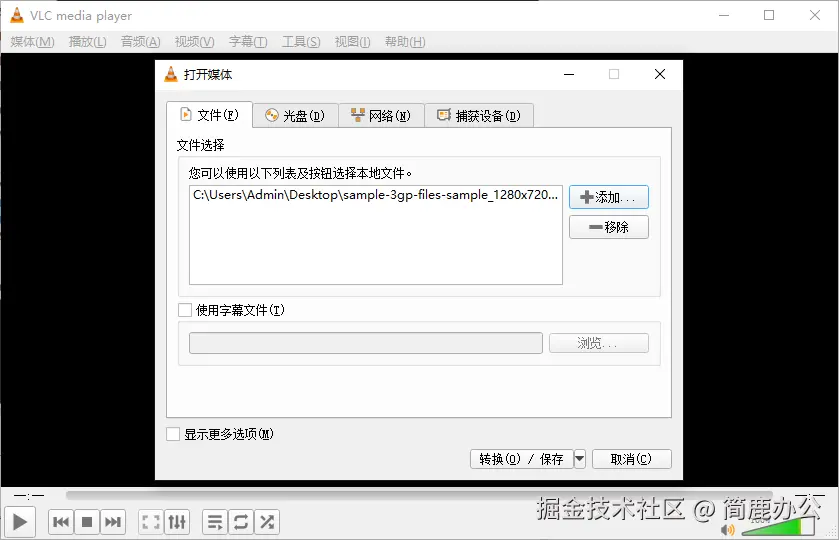
Task: Minimize the 打开媒体 dialog
Action: pyautogui.click(x=569, y=74)
